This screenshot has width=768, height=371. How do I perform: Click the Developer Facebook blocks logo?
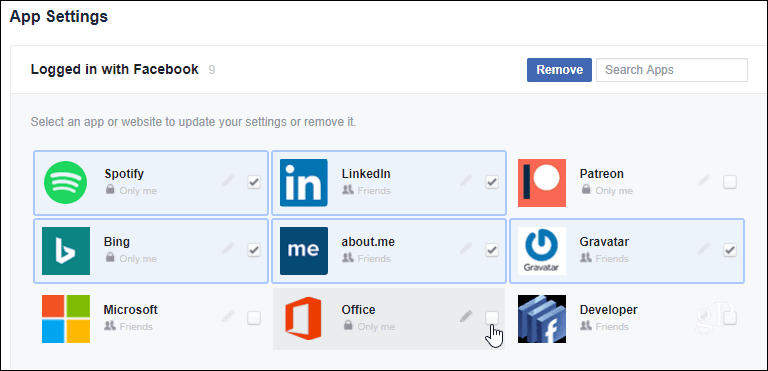coord(542,319)
